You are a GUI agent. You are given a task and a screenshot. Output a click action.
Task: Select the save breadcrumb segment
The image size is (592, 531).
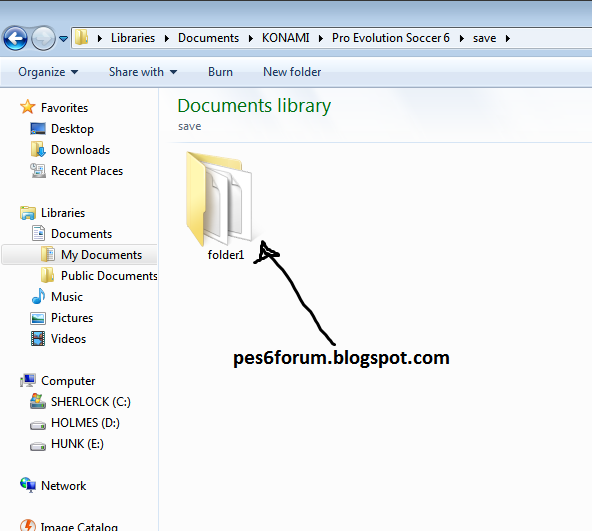(x=484, y=38)
